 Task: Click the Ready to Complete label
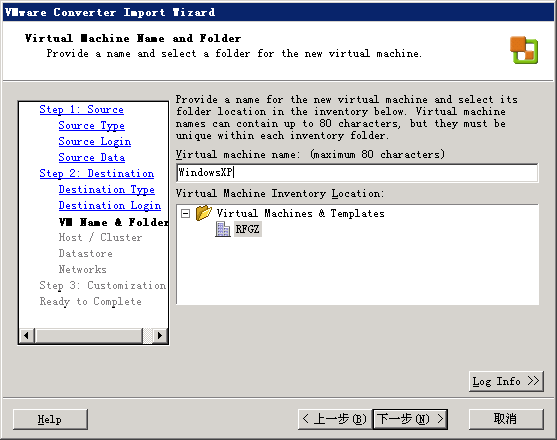point(91,302)
